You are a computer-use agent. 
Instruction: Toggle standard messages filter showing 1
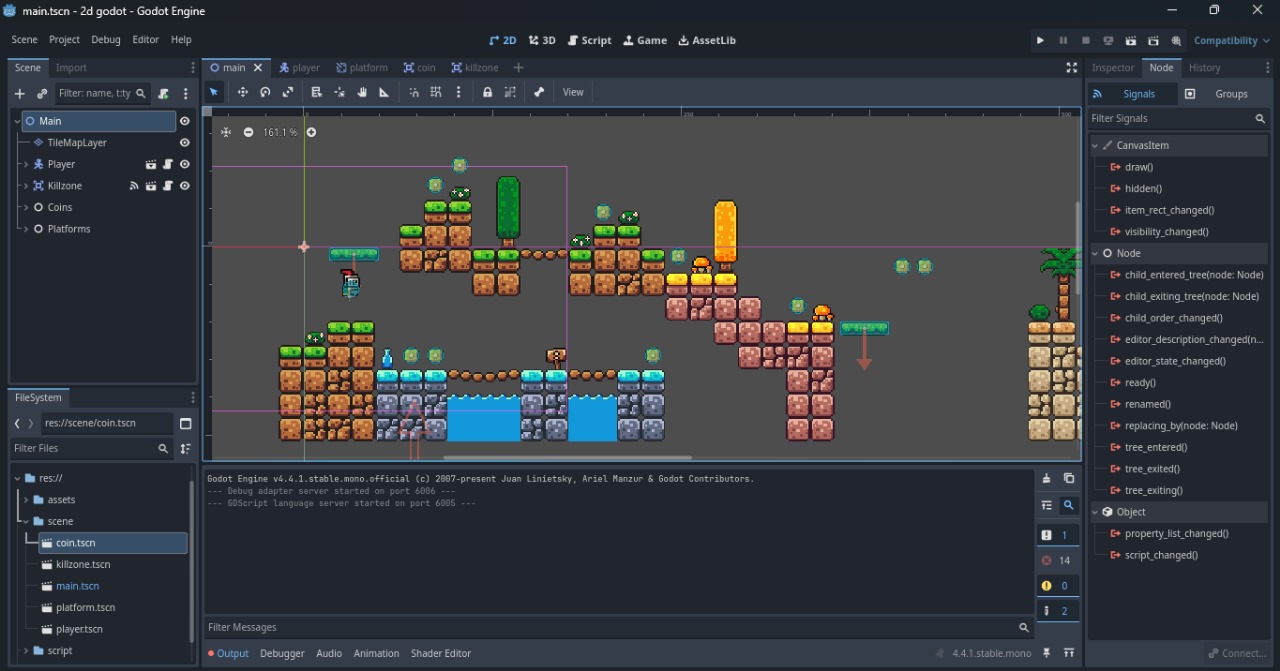1056,536
